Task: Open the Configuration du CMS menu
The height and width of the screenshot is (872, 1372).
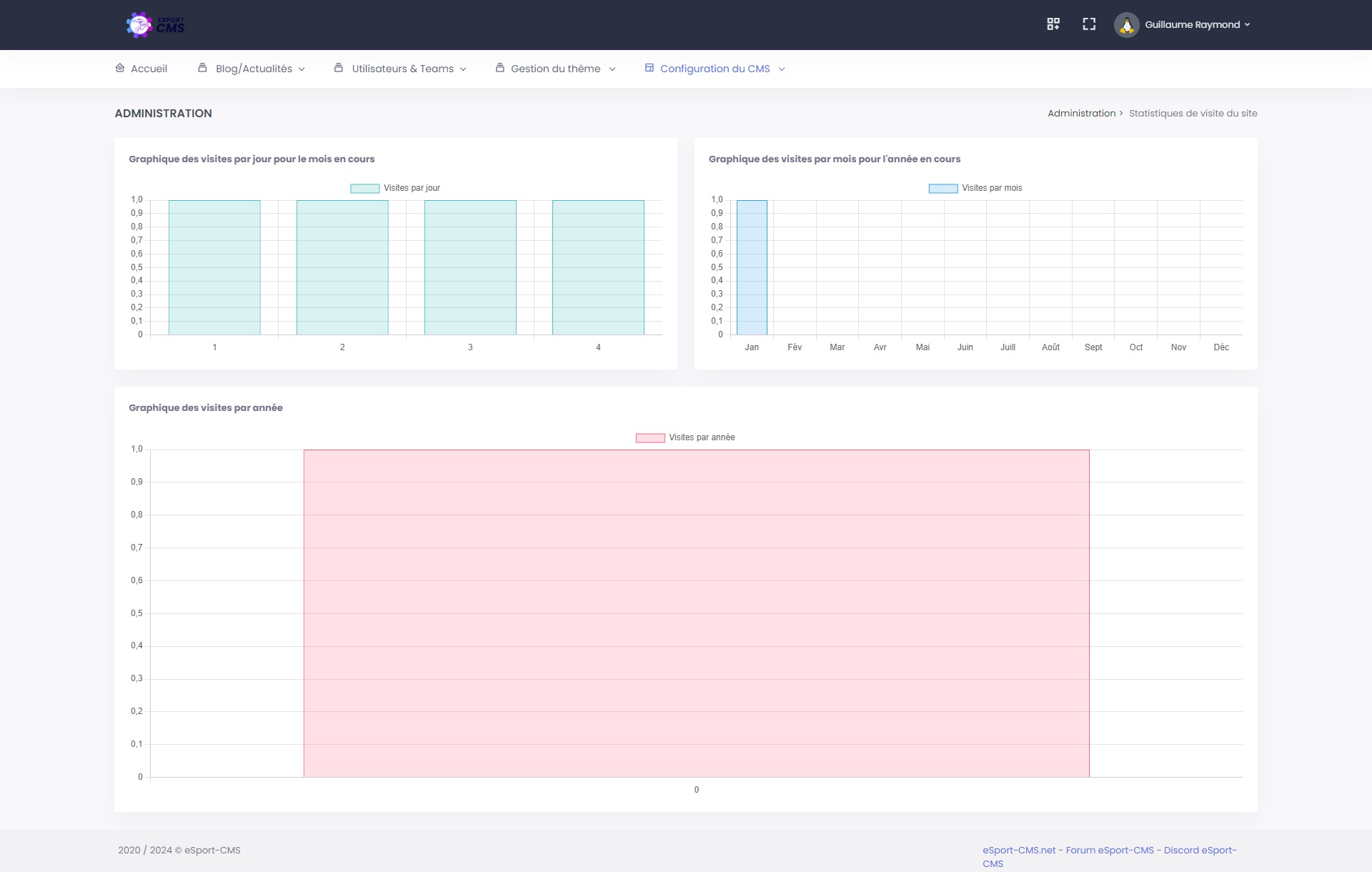Action: coord(715,69)
